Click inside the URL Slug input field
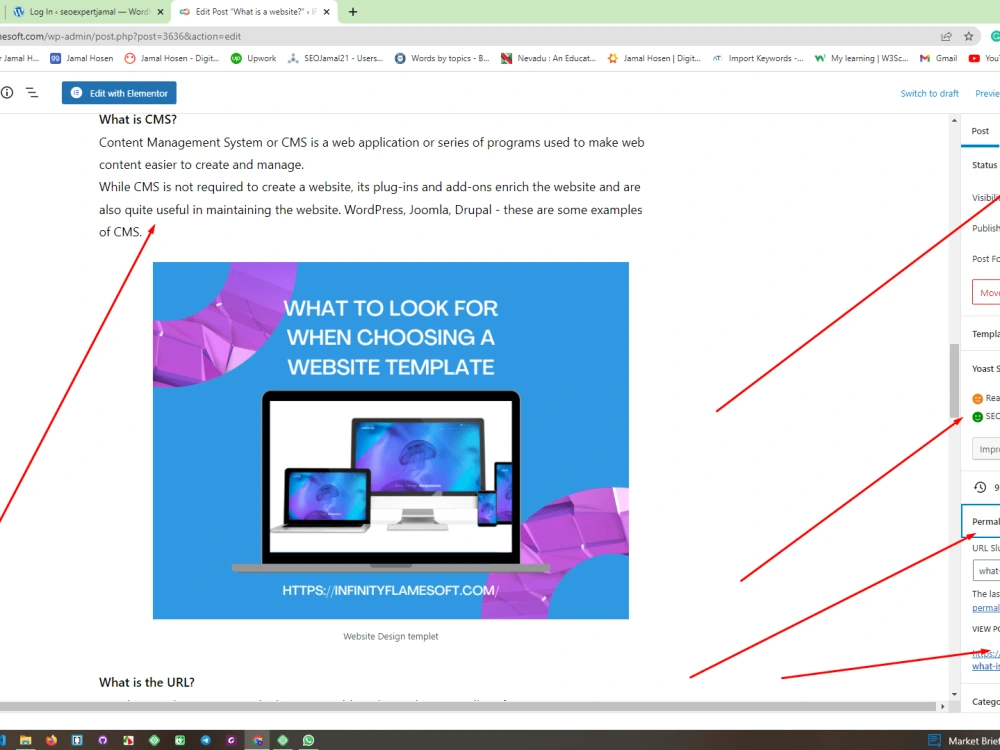1000x750 pixels. (x=986, y=570)
